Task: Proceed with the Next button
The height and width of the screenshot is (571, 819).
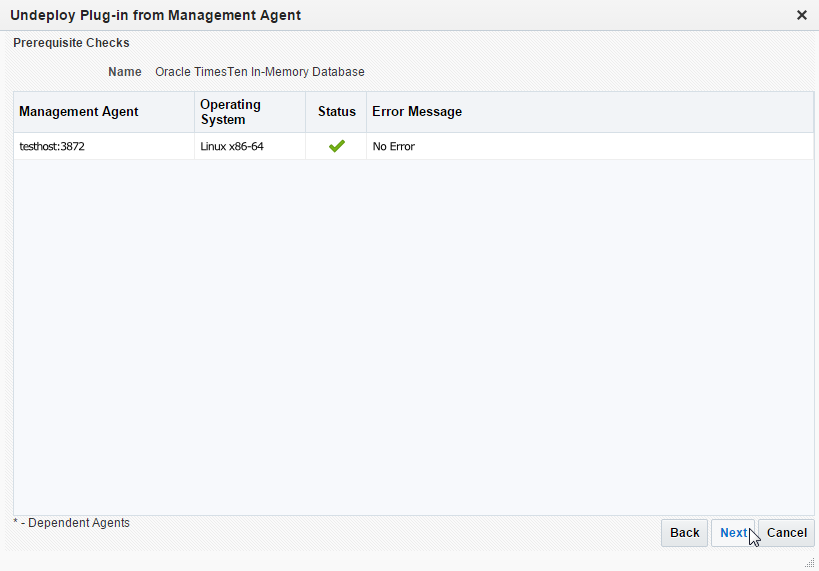Action: tap(733, 533)
